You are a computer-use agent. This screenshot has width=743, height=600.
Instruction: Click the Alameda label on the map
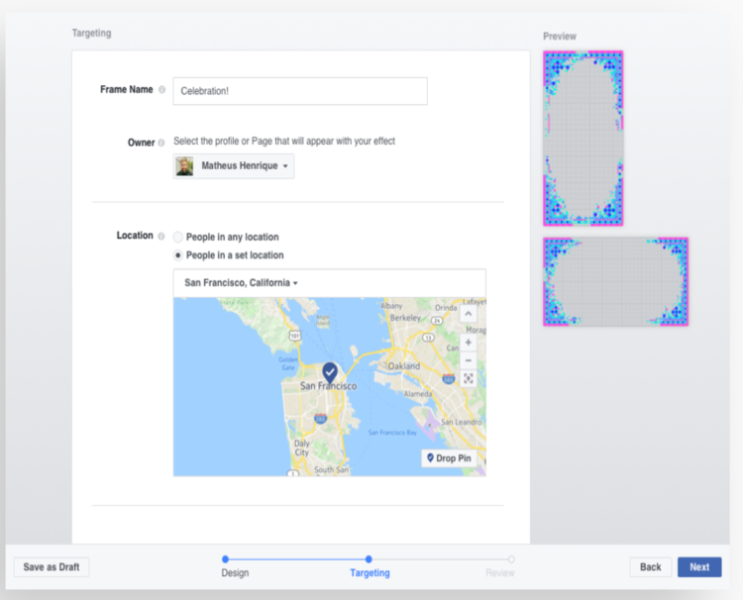[417, 394]
